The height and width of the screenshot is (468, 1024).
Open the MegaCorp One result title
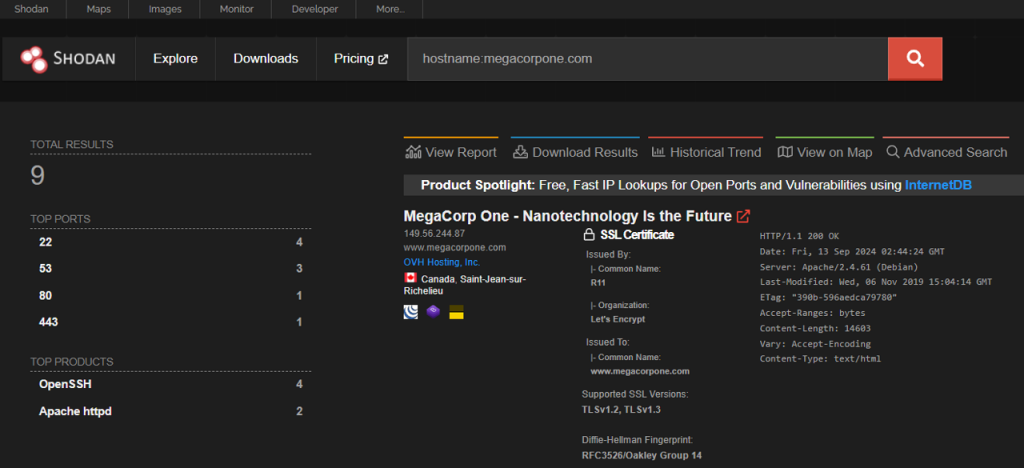[568, 216]
